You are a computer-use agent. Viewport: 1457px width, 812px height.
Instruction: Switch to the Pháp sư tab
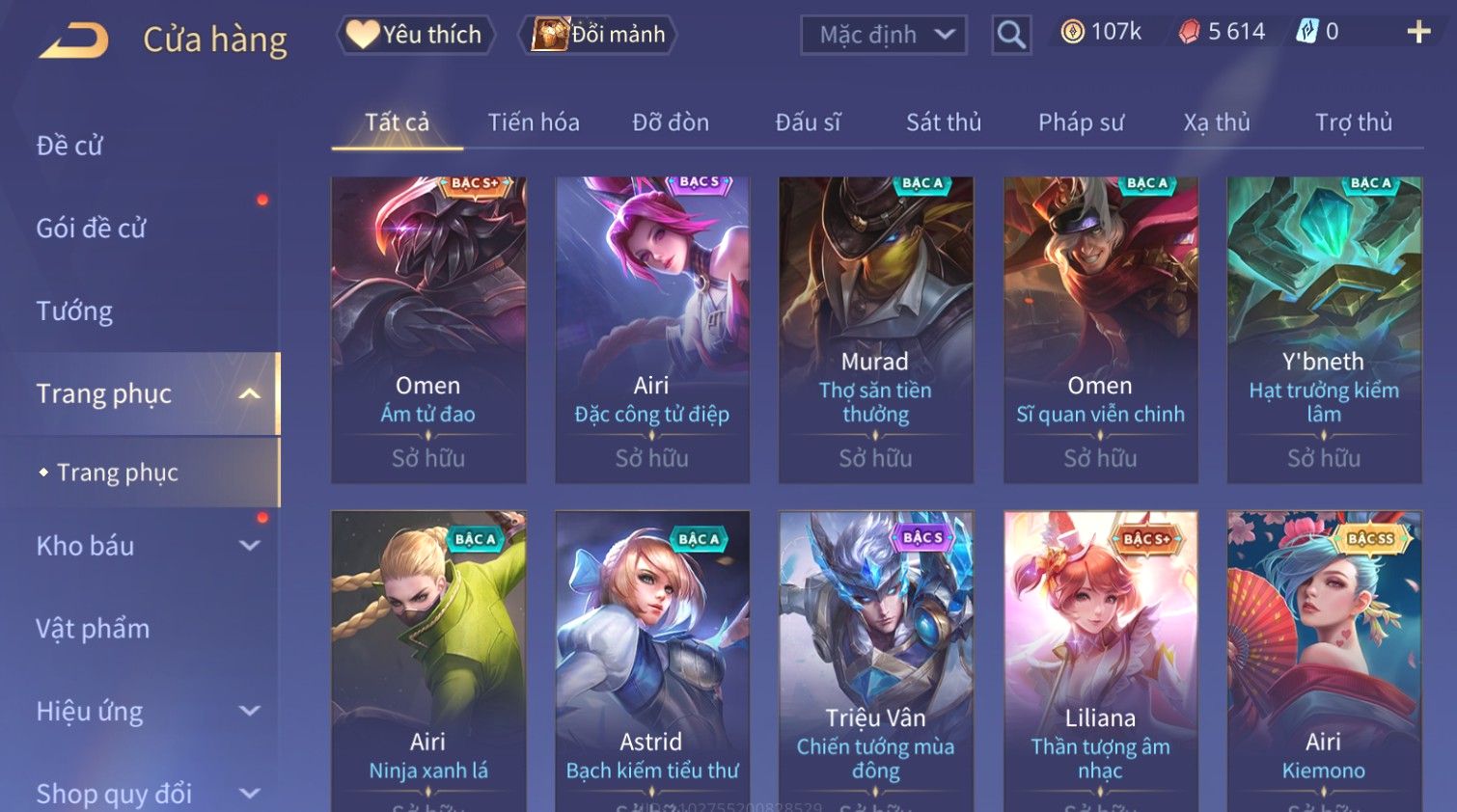1081,122
